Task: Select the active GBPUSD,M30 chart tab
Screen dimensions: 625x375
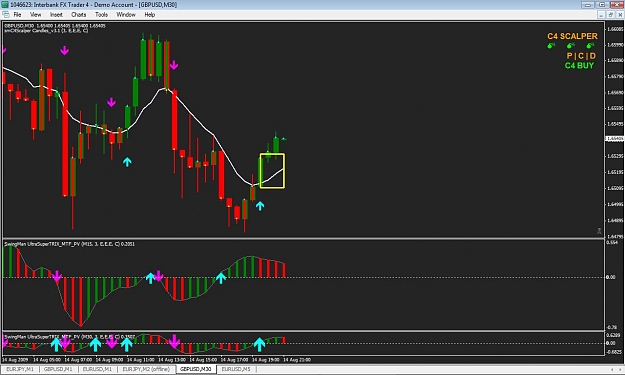Action: [x=196, y=369]
